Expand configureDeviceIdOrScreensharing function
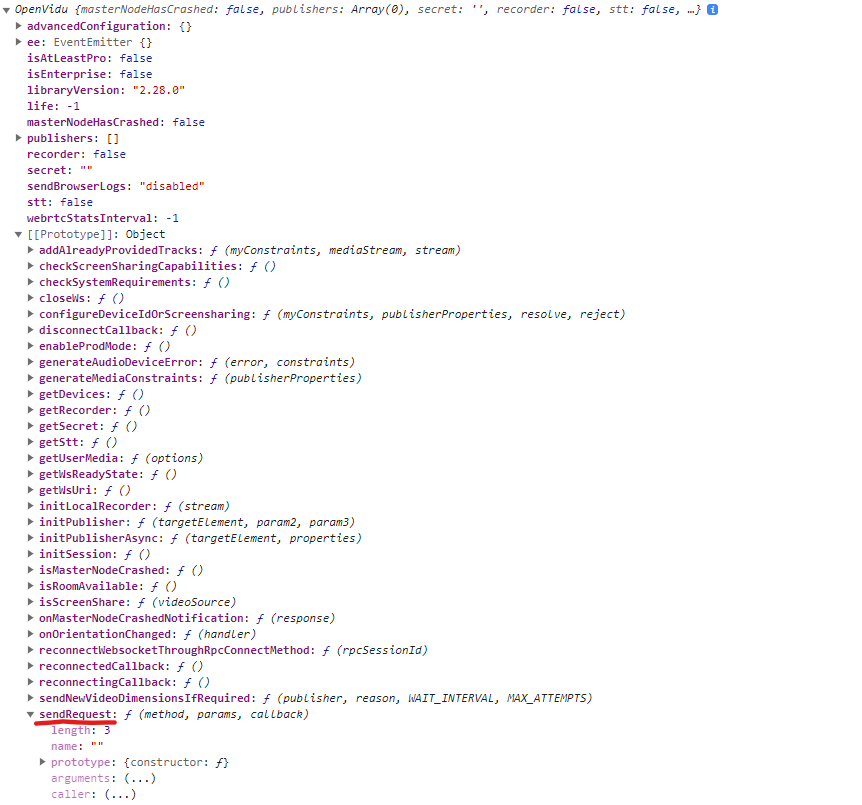The image size is (862, 805). (31, 314)
